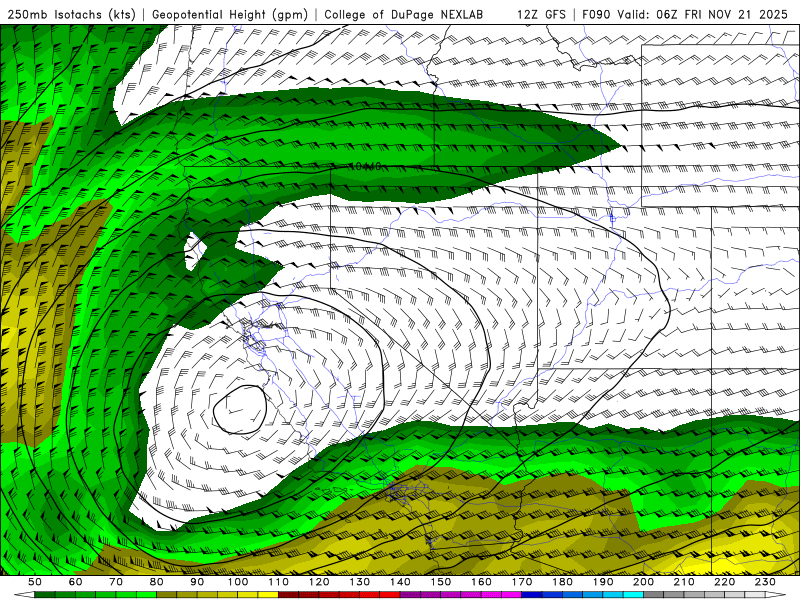Click the 150 value on color scale

click(x=440, y=582)
